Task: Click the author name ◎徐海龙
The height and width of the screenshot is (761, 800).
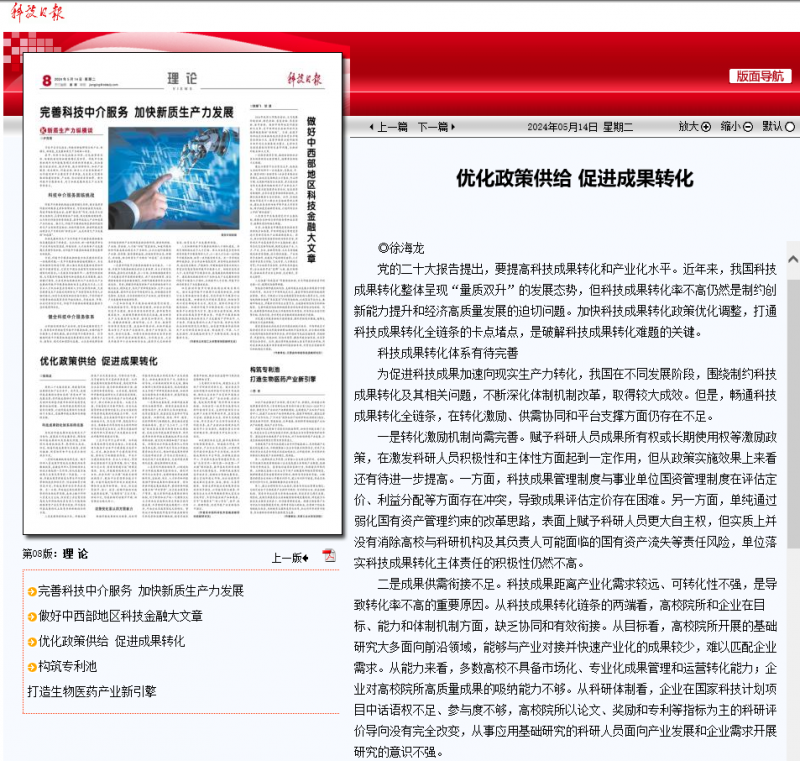Action: click(x=401, y=248)
